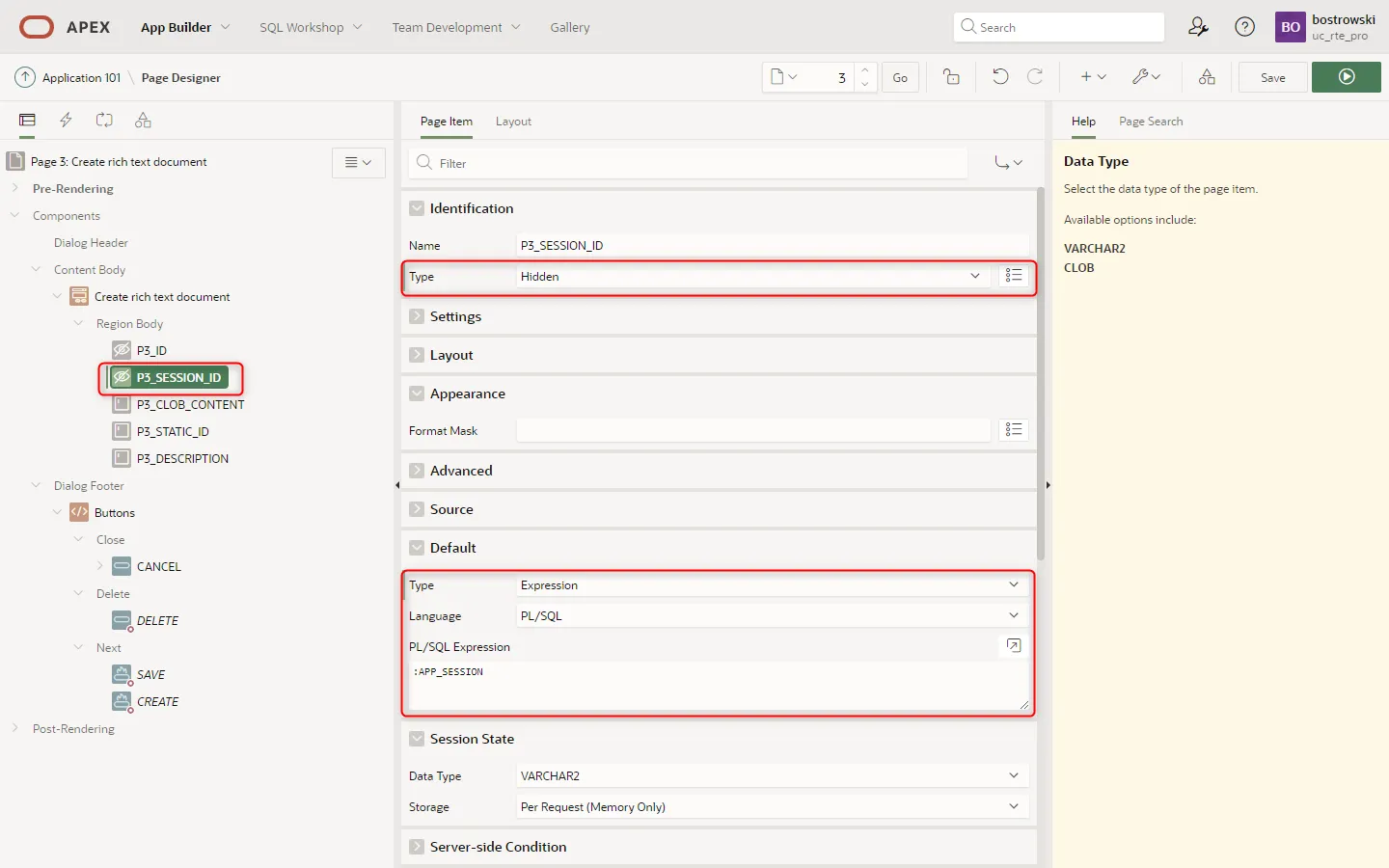Expand the PL/SQL Expression code editor

tap(1013, 645)
